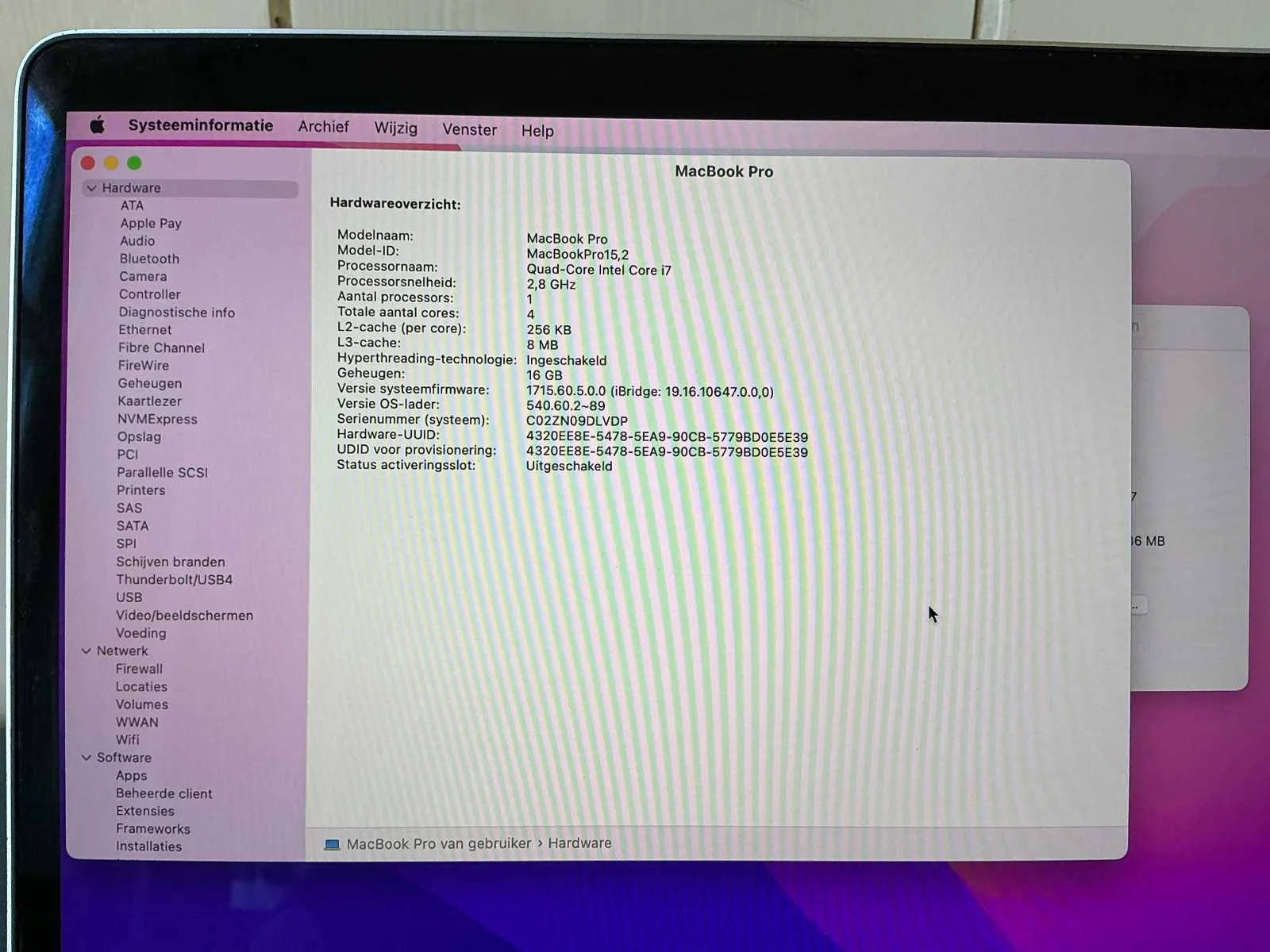The width and height of the screenshot is (1270, 952).
Task: Select Fibre Channel in the sidebar
Action: (x=161, y=347)
